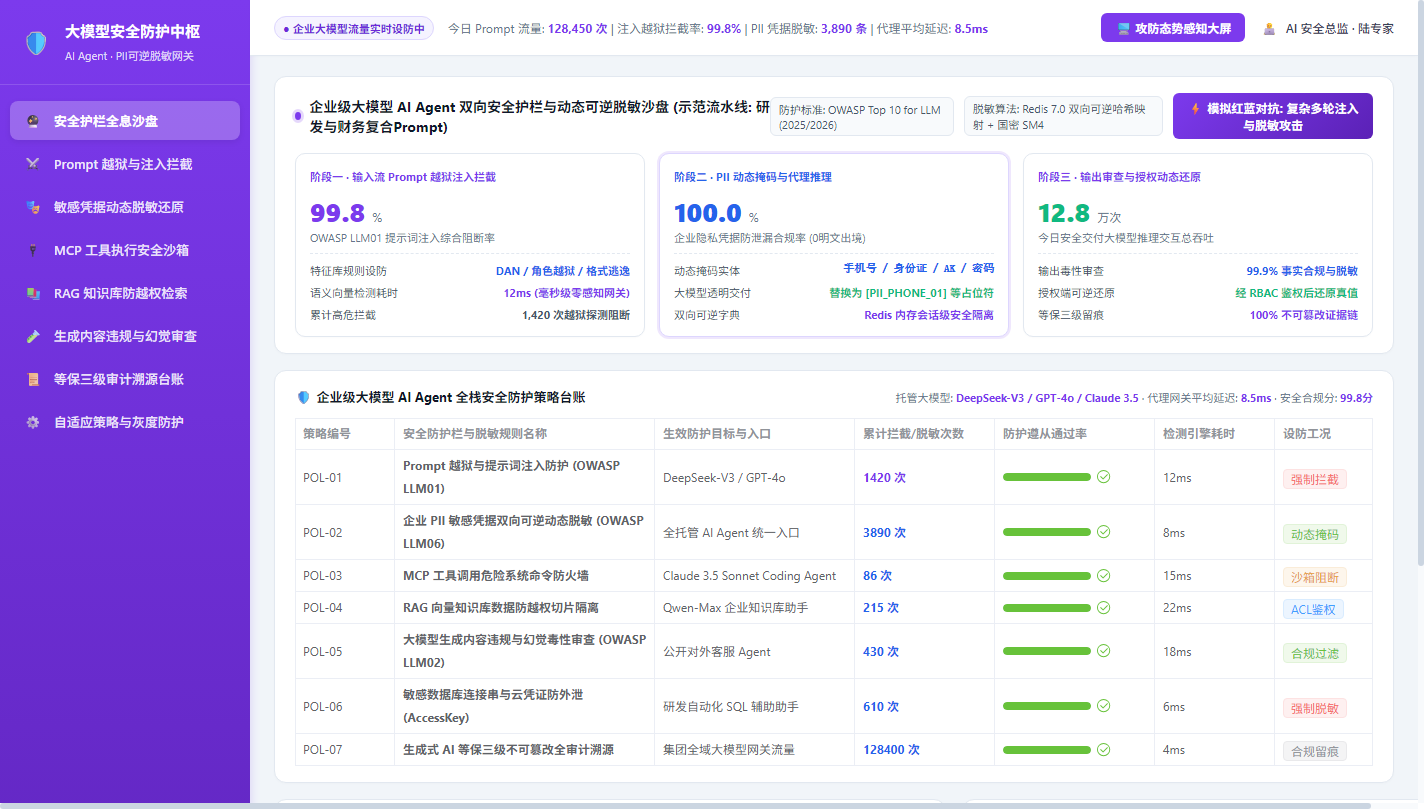Click the 12.8 万次 throughput figure
This screenshot has width=1424, height=809.
click(x=1079, y=214)
